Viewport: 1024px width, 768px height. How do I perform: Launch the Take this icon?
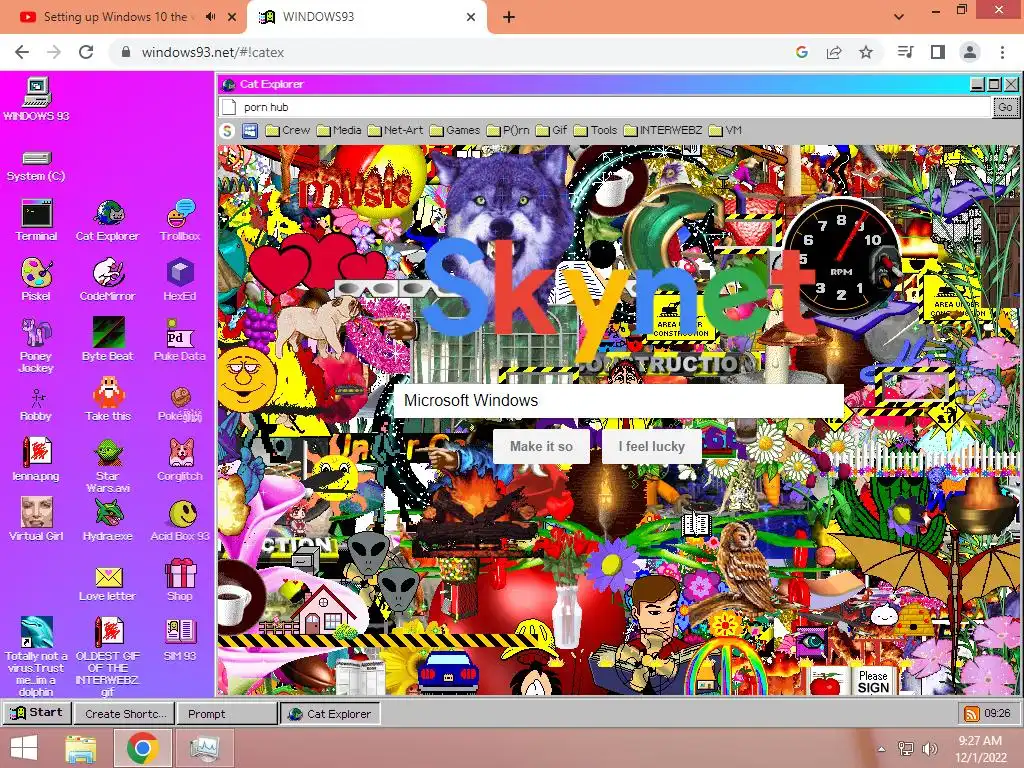tap(108, 400)
